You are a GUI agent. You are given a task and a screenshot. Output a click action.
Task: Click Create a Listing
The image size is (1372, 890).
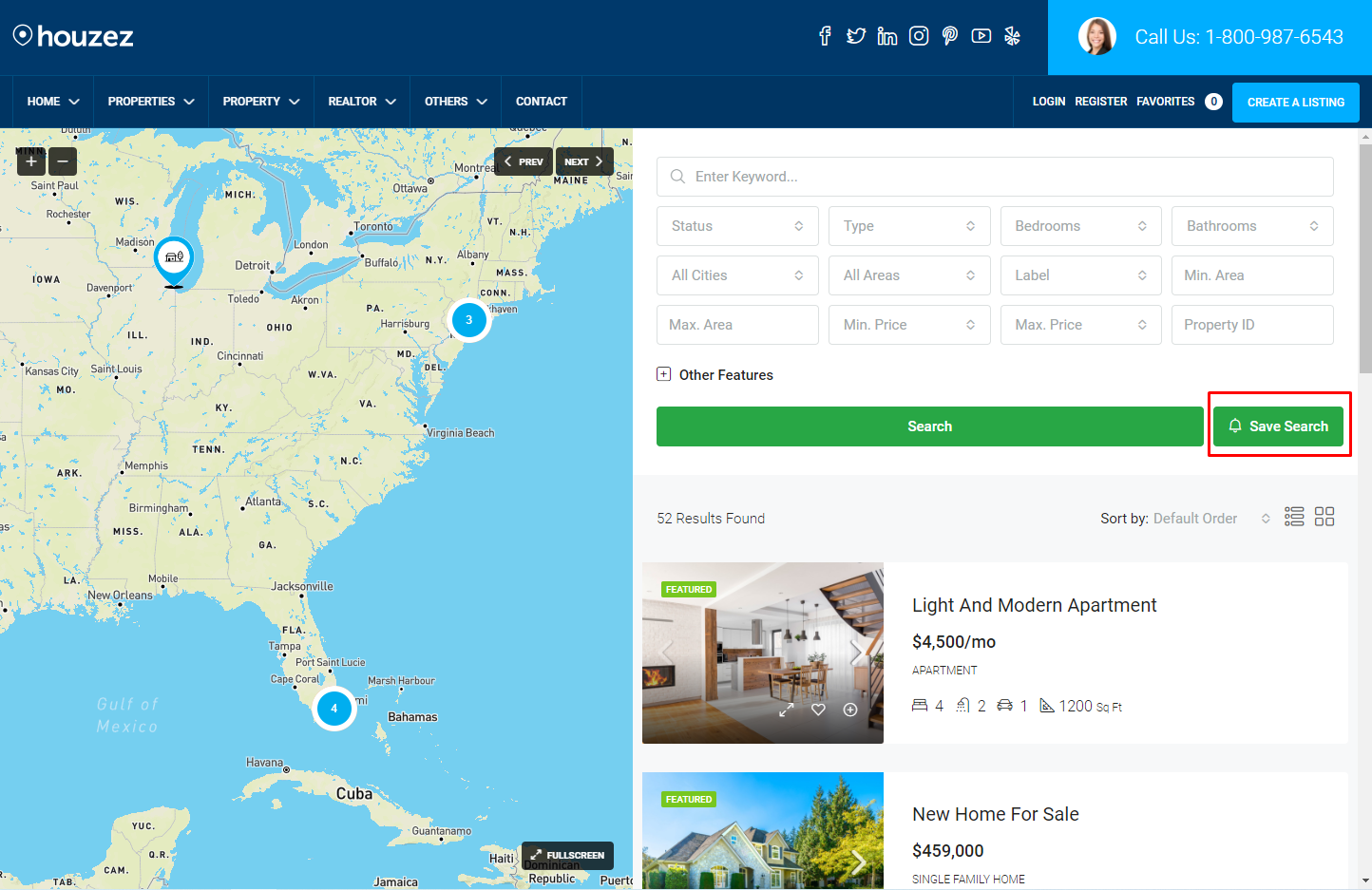1296,103
